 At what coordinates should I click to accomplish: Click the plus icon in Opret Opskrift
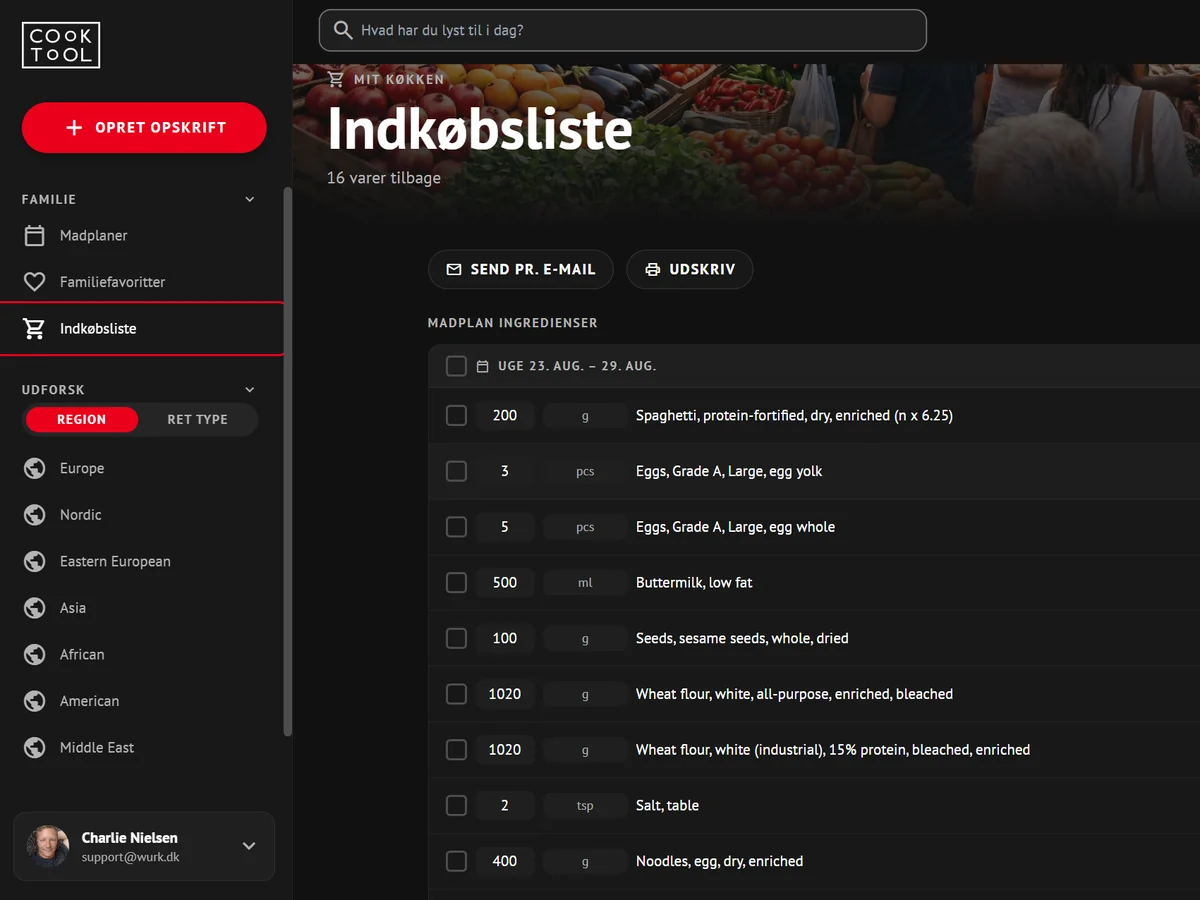click(x=74, y=128)
